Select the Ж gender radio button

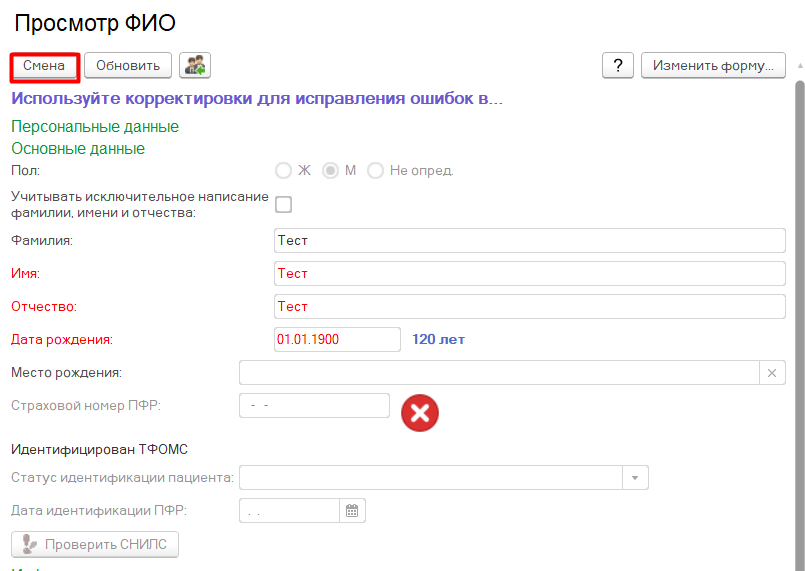[x=284, y=171]
